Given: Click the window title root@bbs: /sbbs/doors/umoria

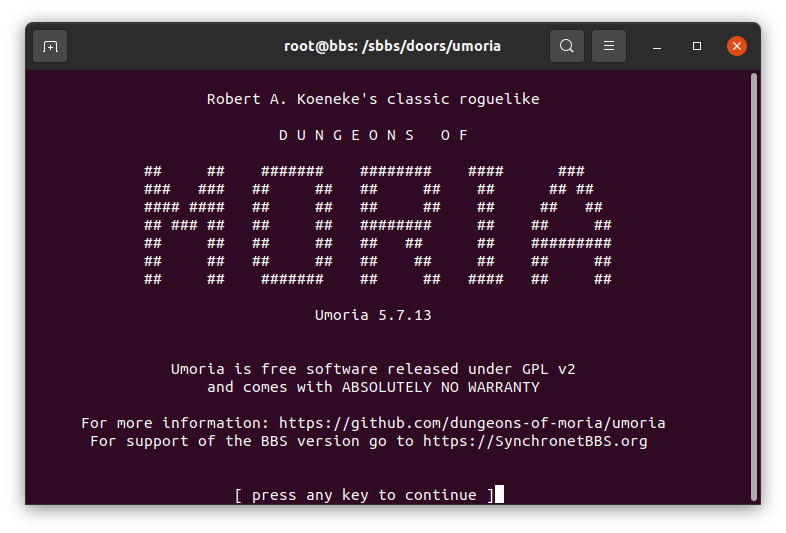Looking at the screenshot, I should point(392,46).
